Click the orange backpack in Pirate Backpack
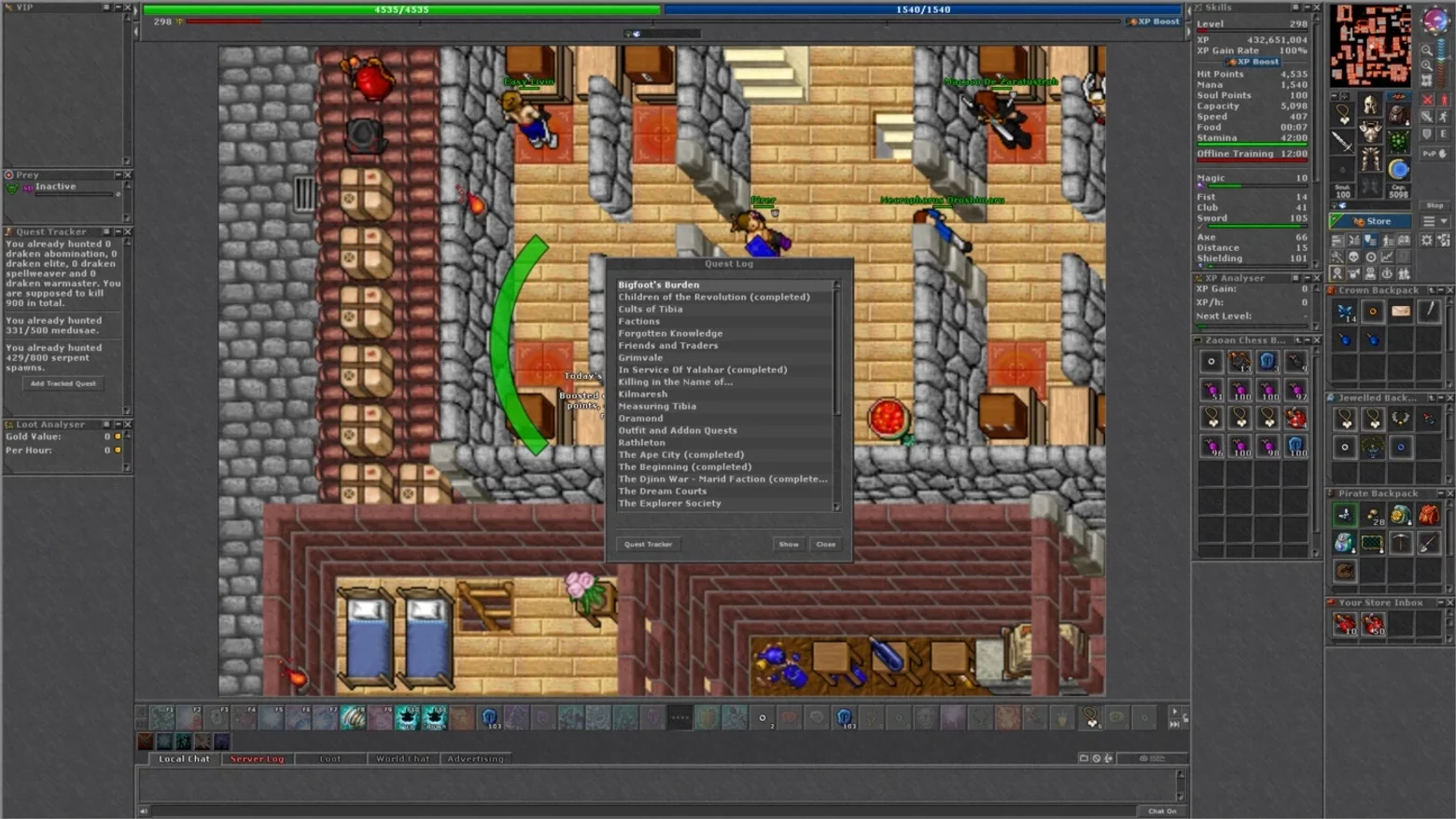This screenshot has width=1456, height=819. pyautogui.click(x=1429, y=514)
